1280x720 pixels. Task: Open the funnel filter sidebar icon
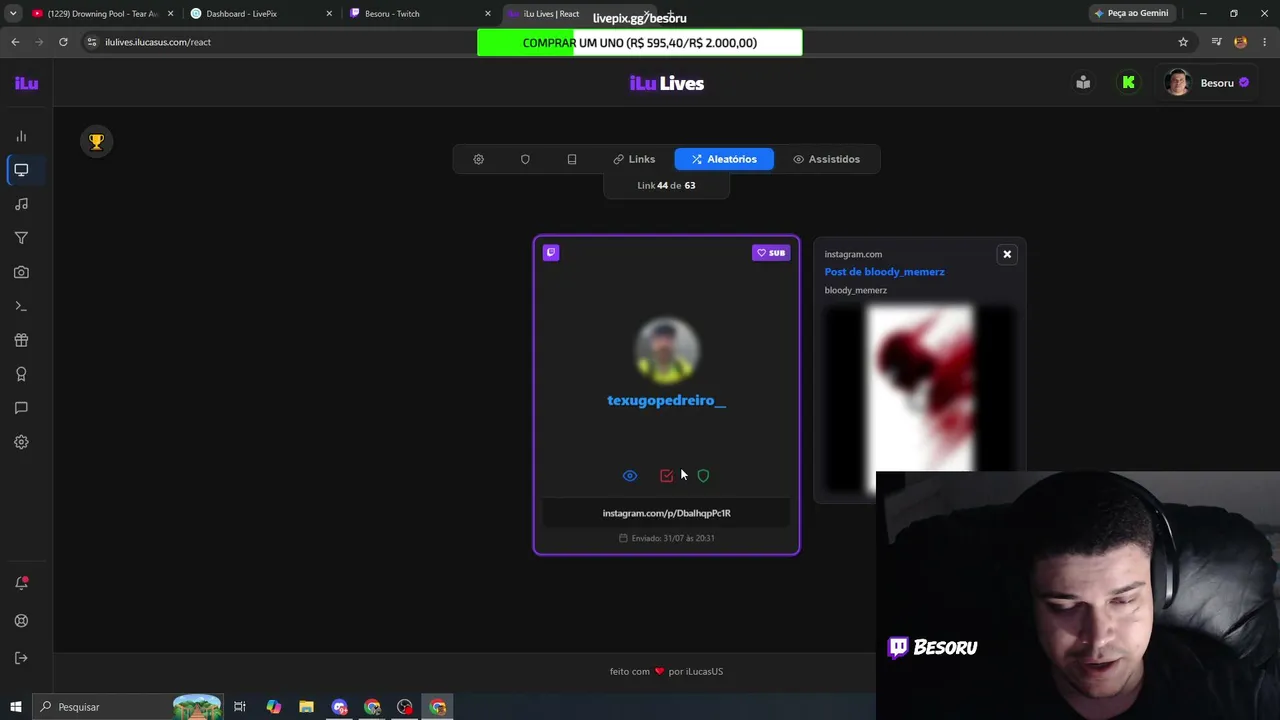pyautogui.click(x=21, y=238)
